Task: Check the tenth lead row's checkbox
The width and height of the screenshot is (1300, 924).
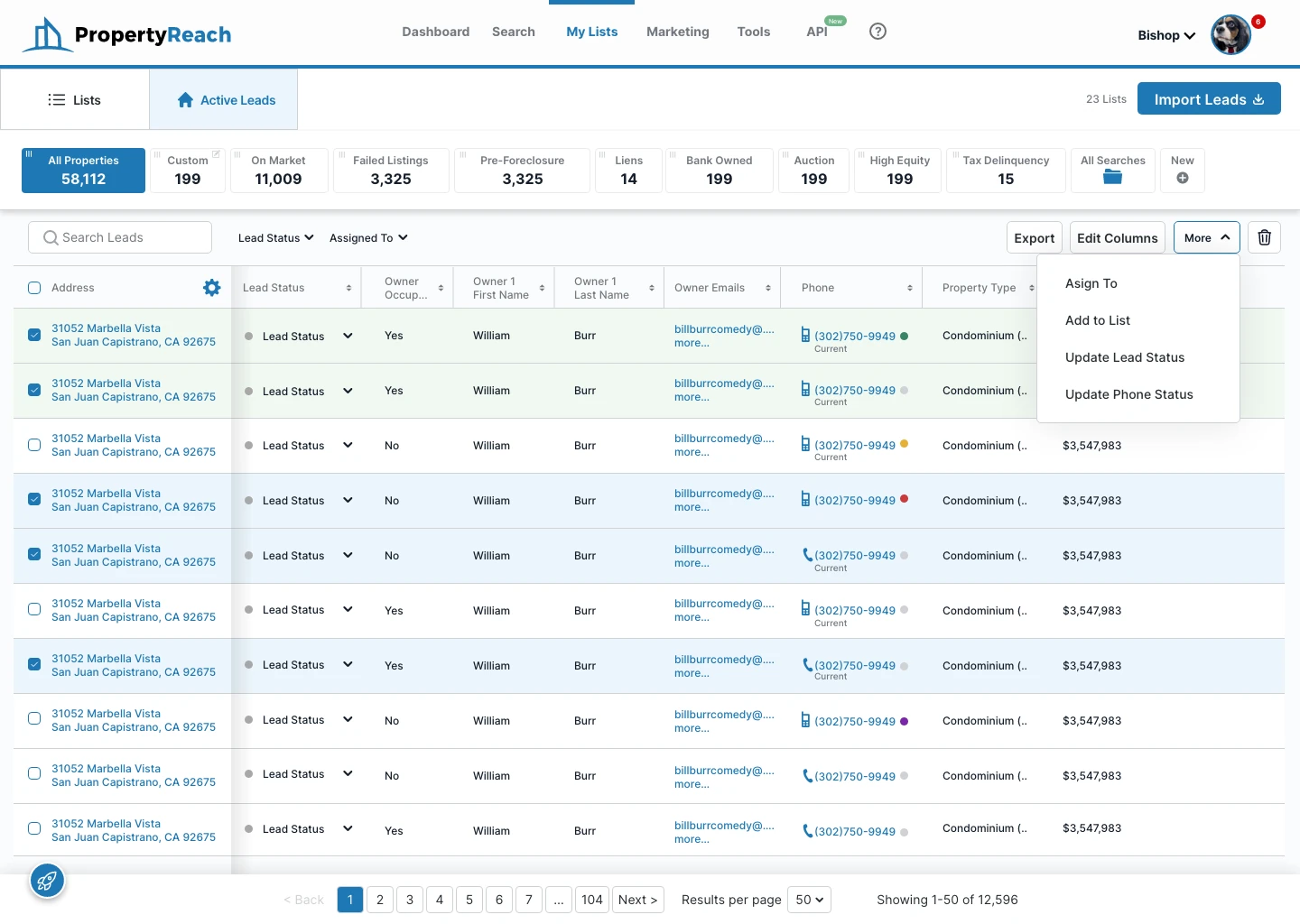Action: (34, 828)
